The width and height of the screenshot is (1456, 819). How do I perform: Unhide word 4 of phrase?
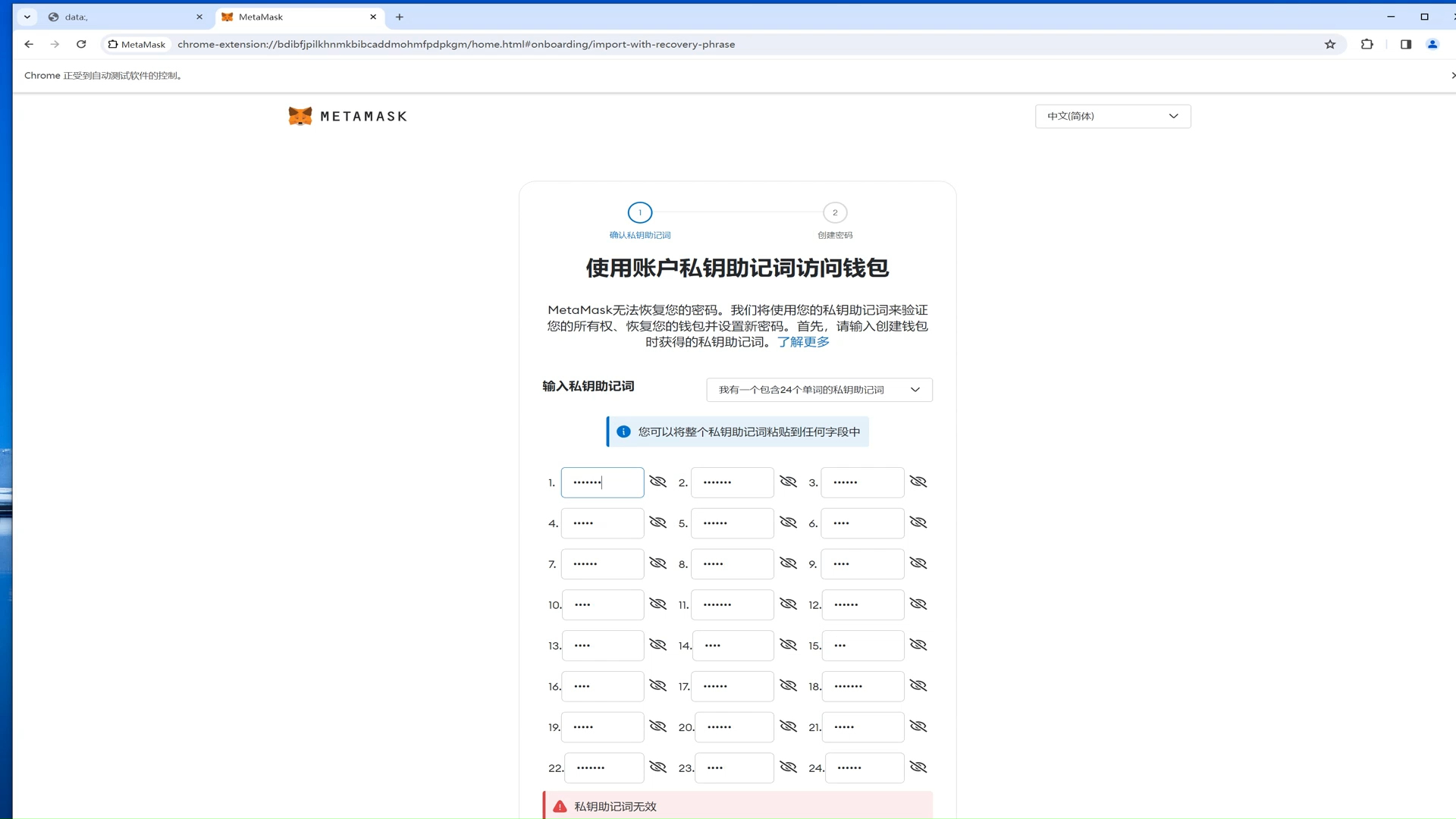point(657,522)
